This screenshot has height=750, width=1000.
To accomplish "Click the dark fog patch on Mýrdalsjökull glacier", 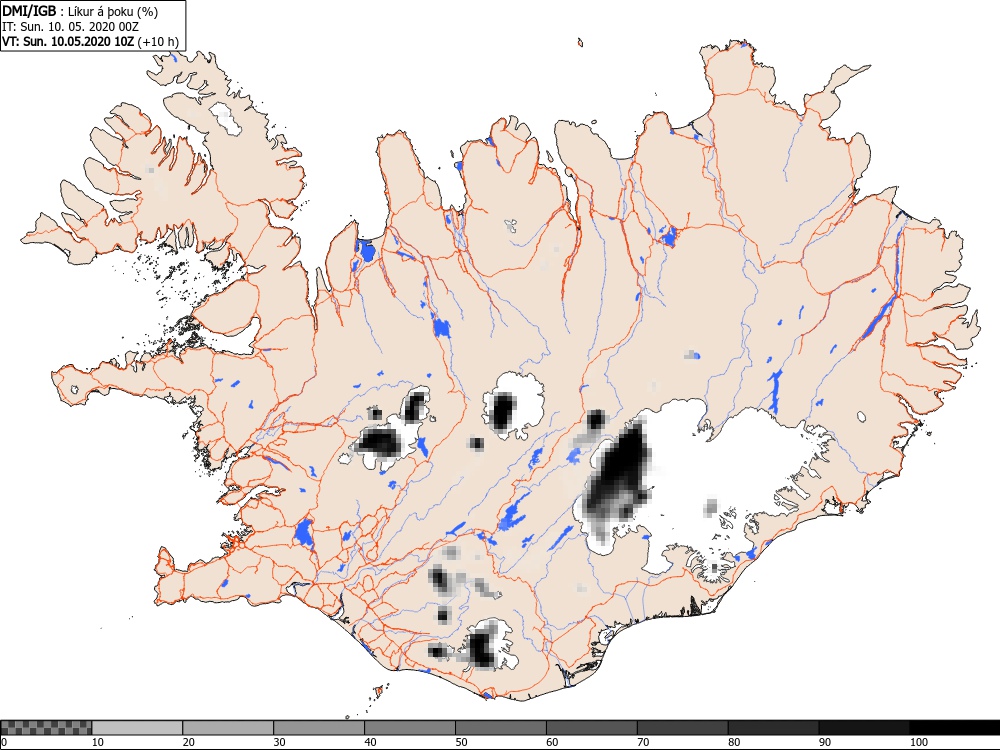I will [481, 647].
